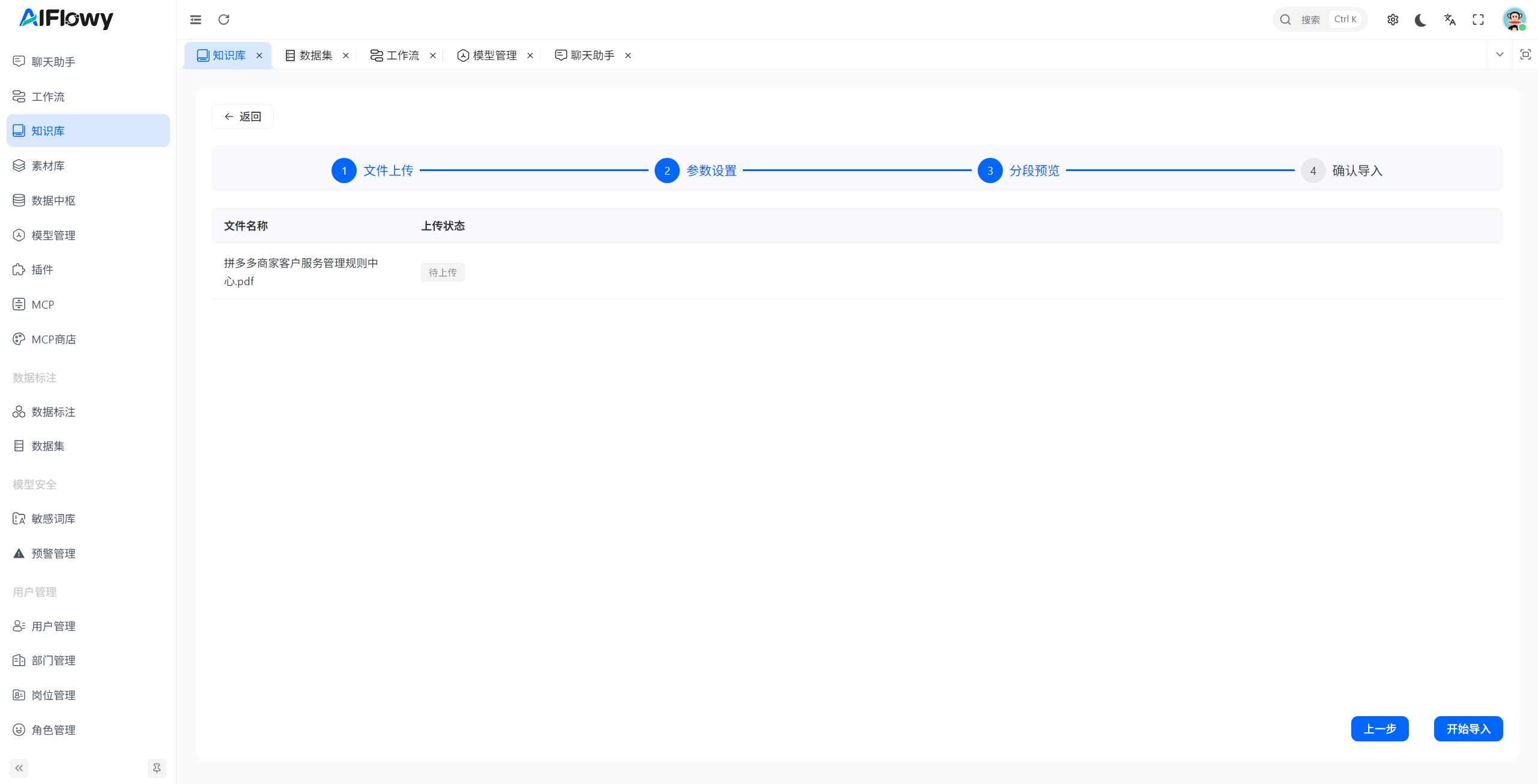Enter fullscreen with the expand icon
1538x784 pixels.
tap(1478, 20)
